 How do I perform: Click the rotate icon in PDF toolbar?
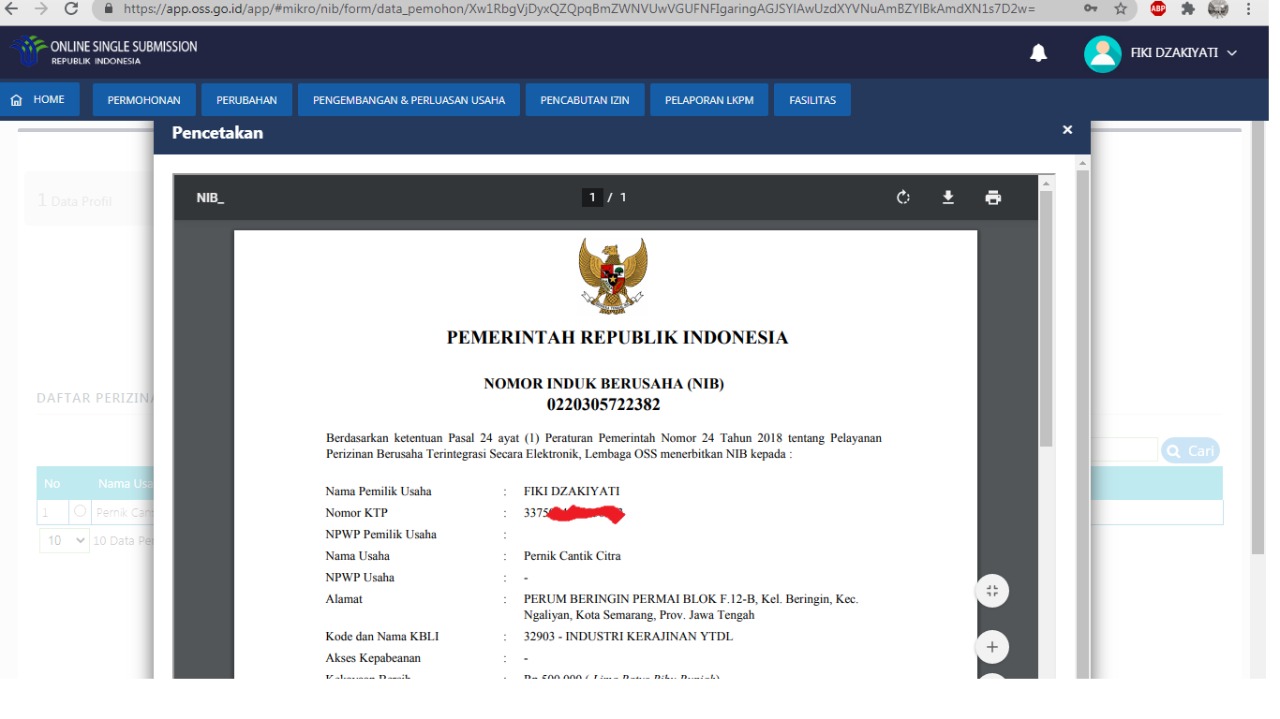click(903, 198)
